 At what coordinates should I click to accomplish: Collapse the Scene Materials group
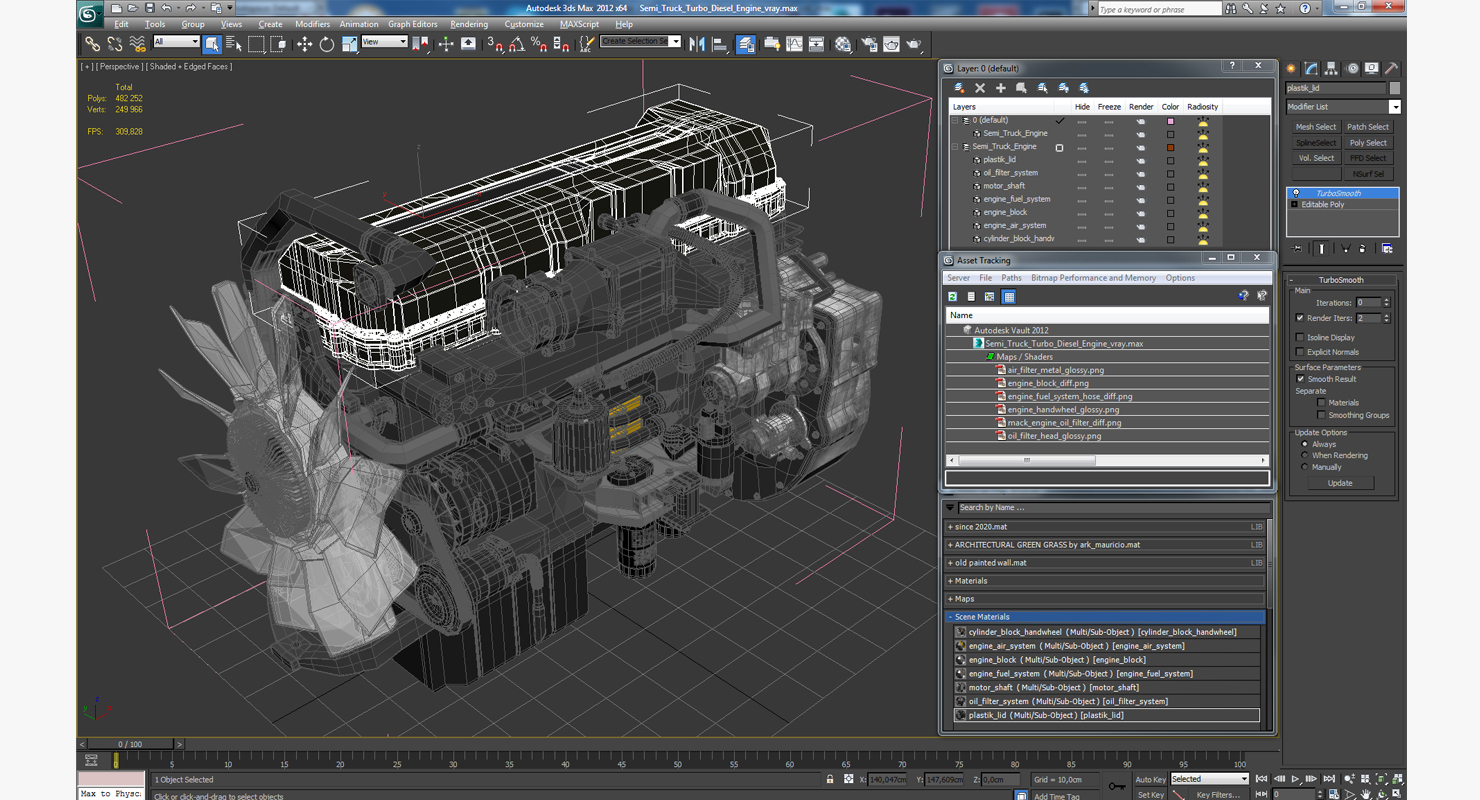pos(1105,617)
